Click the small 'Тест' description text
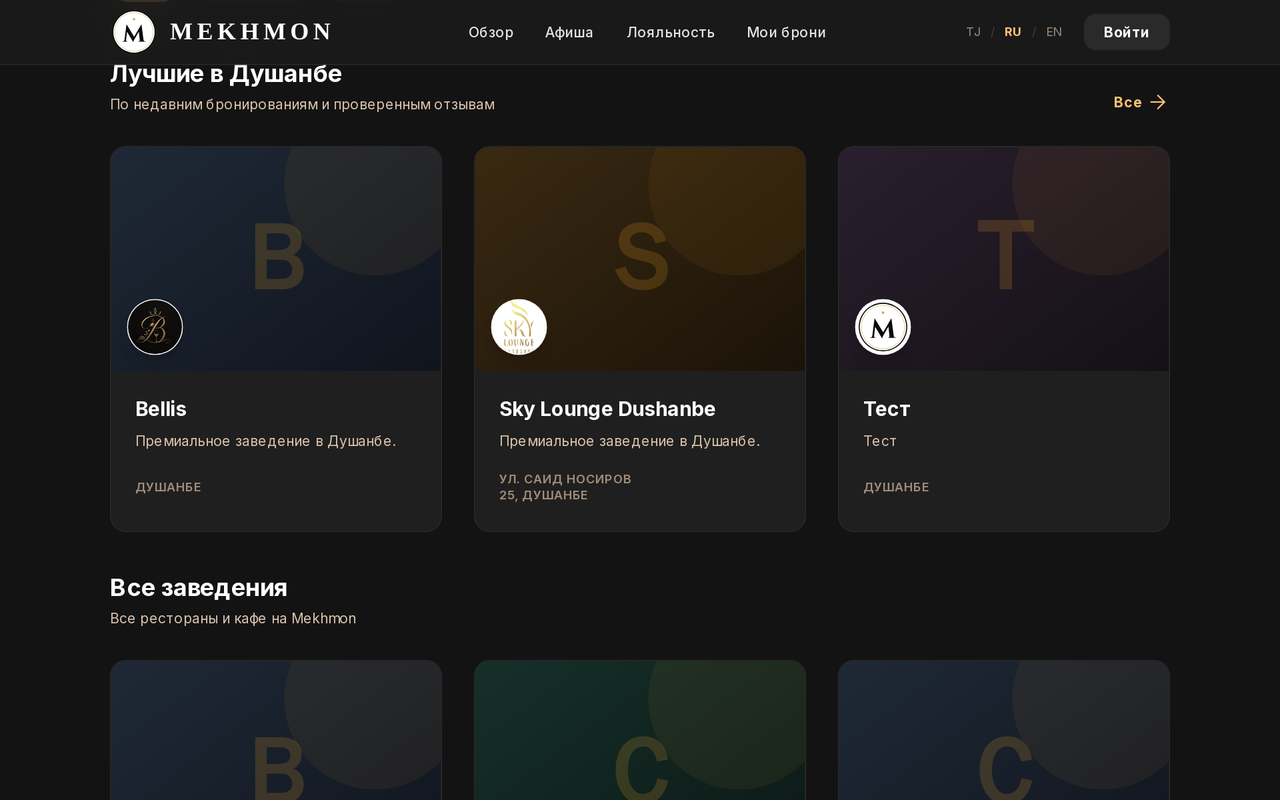Screen dimensions: 1280x800 880,441
